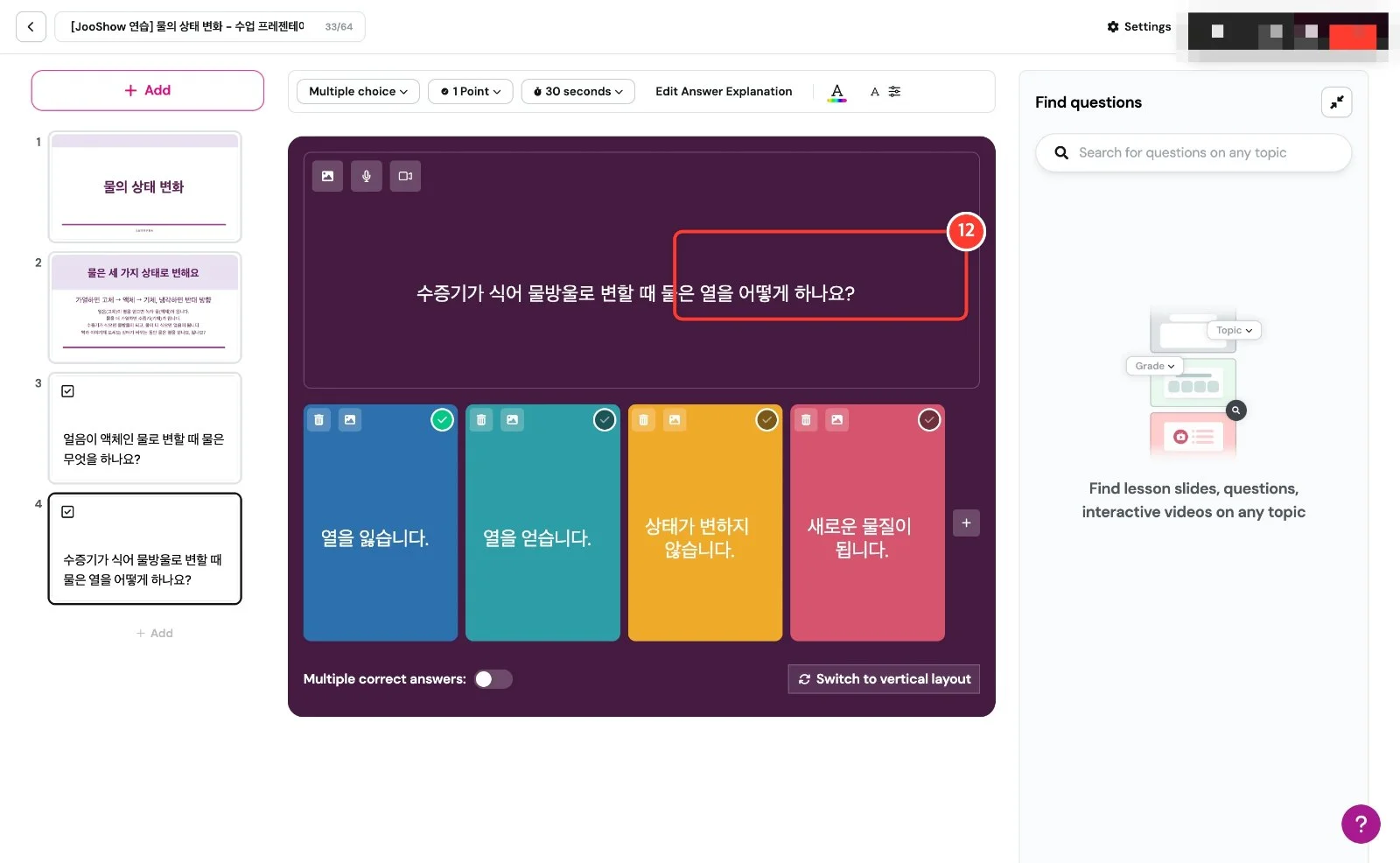Open the 1 Point dropdown
The width and height of the screenshot is (1400, 863).
[x=471, y=91]
